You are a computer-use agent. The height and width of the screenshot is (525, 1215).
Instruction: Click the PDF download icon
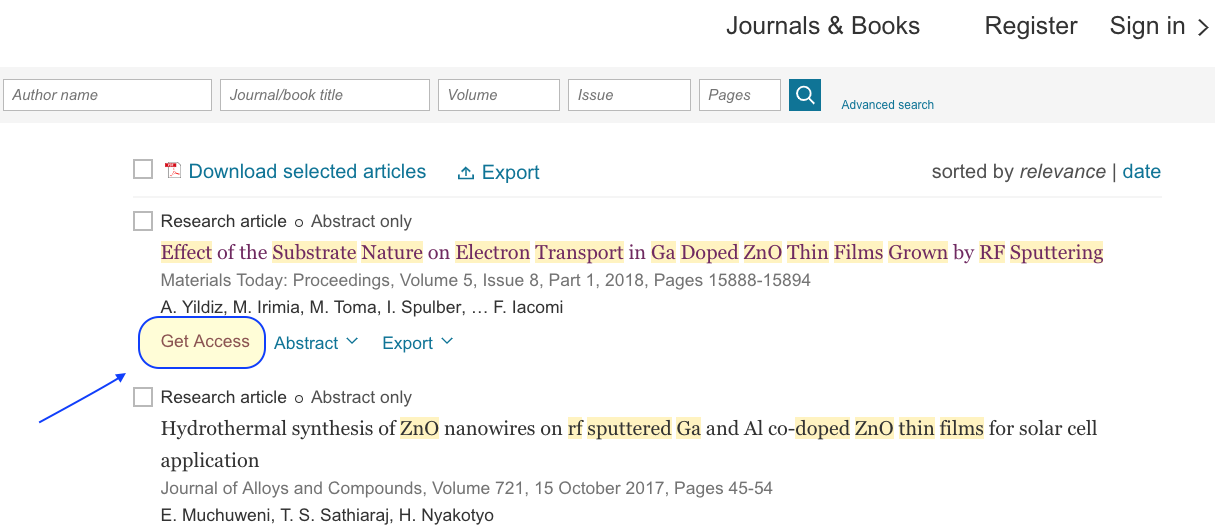173,171
